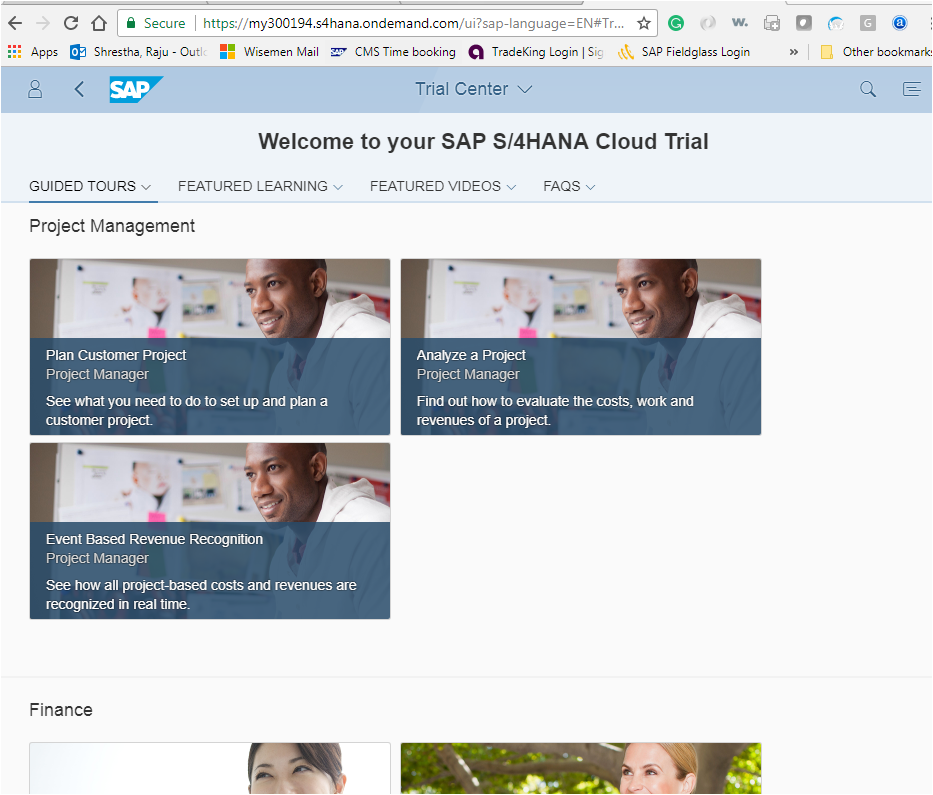Click the 'Project Management' section heading

pos(112,226)
